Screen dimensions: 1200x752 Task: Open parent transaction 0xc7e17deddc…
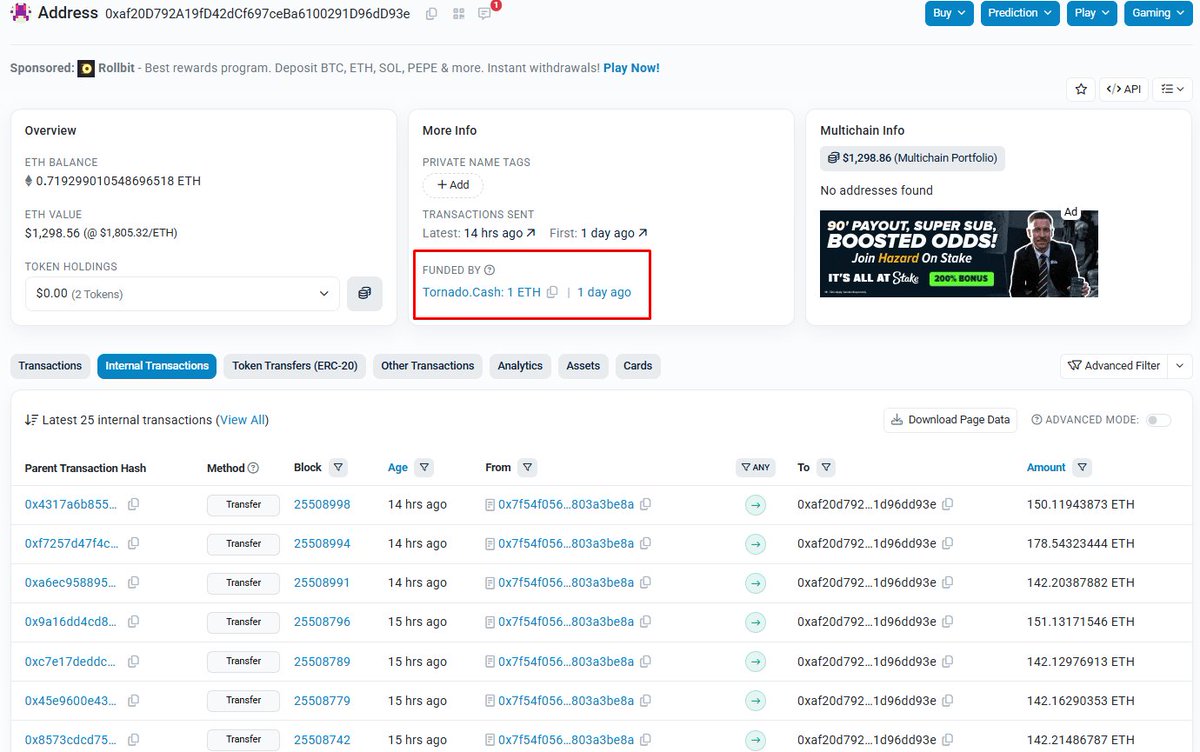tap(71, 661)
